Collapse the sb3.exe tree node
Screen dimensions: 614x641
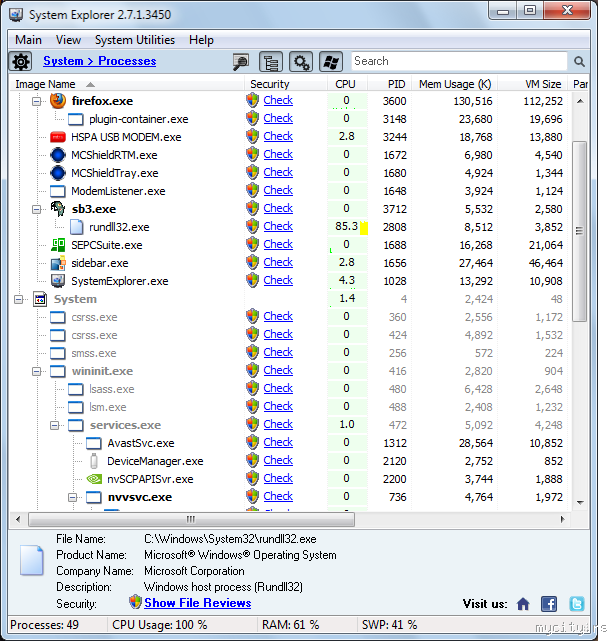click(x=36, y=209)
